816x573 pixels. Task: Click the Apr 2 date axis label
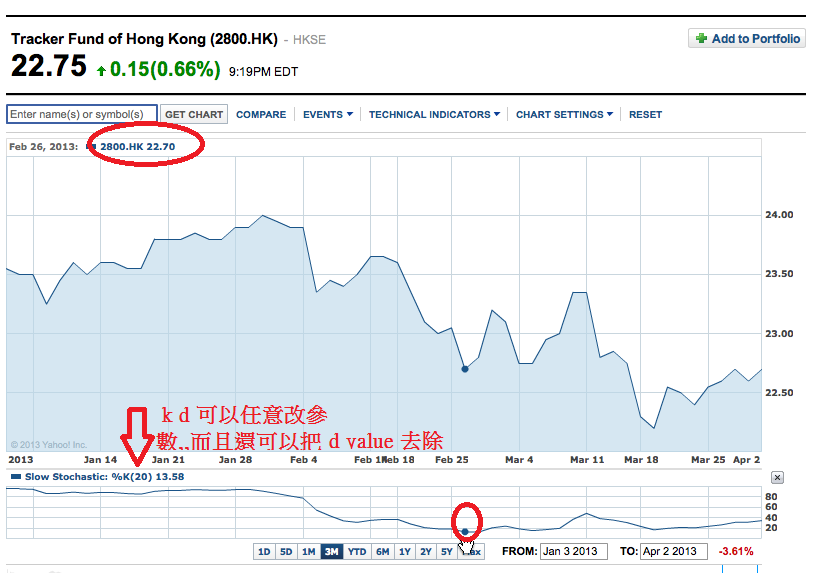(x=747, y=460)
